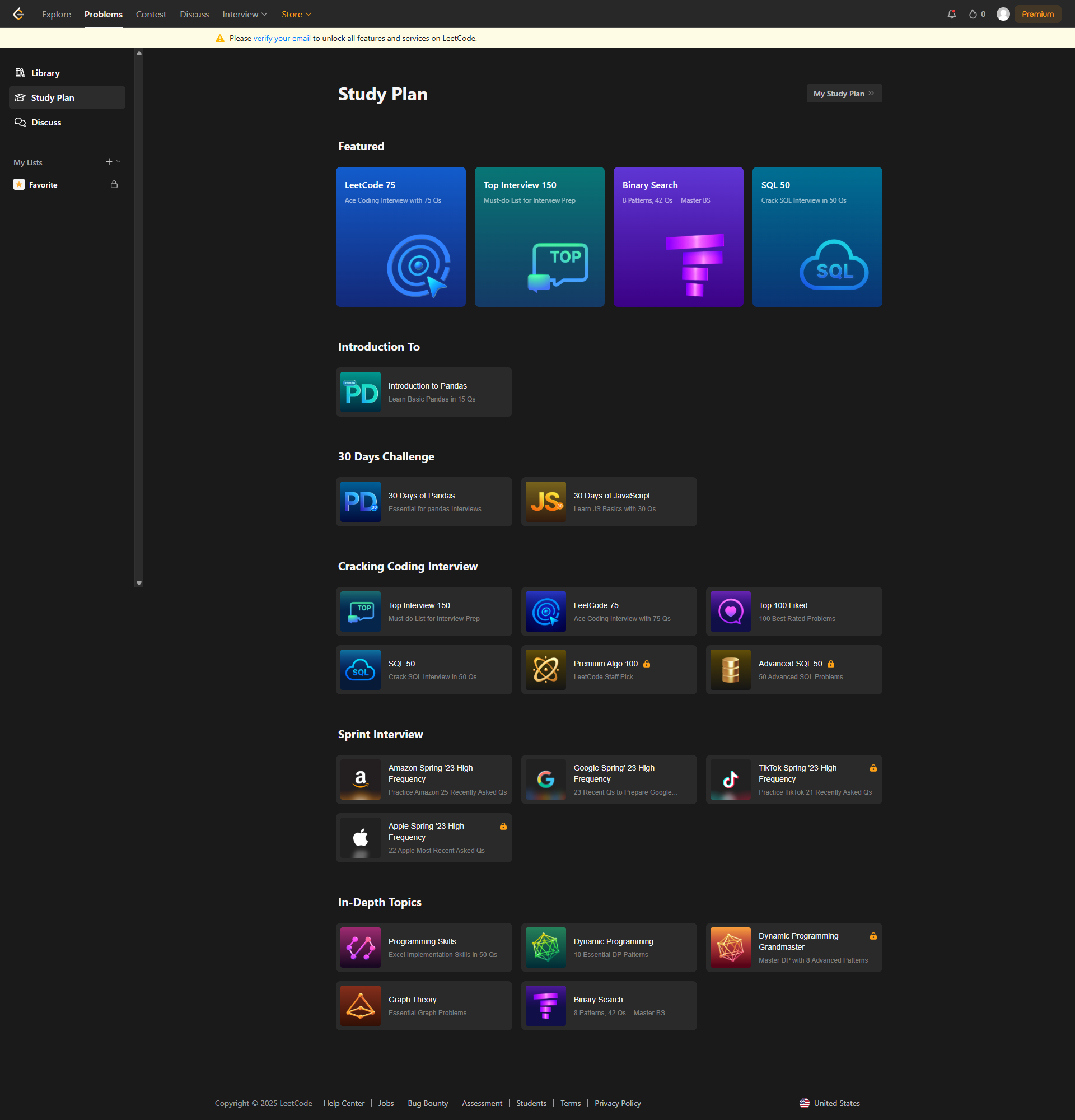This screenshot has width=1075, height=1120.
Task: Open the Explore nav item
Action: pos(57,15)
